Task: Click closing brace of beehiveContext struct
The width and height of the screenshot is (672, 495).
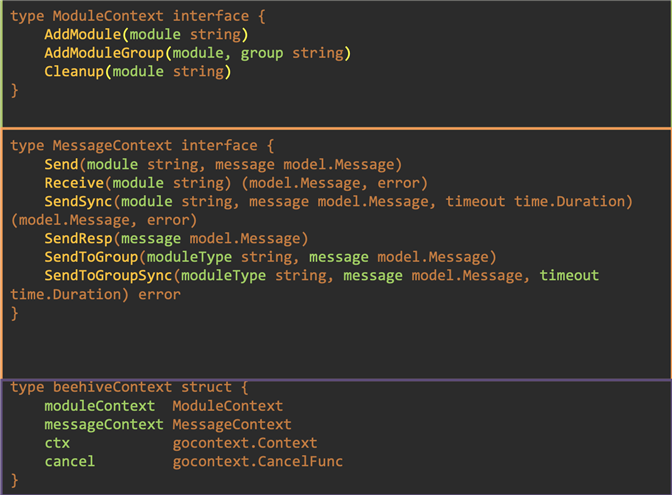Action: click(x=15, y=480)
